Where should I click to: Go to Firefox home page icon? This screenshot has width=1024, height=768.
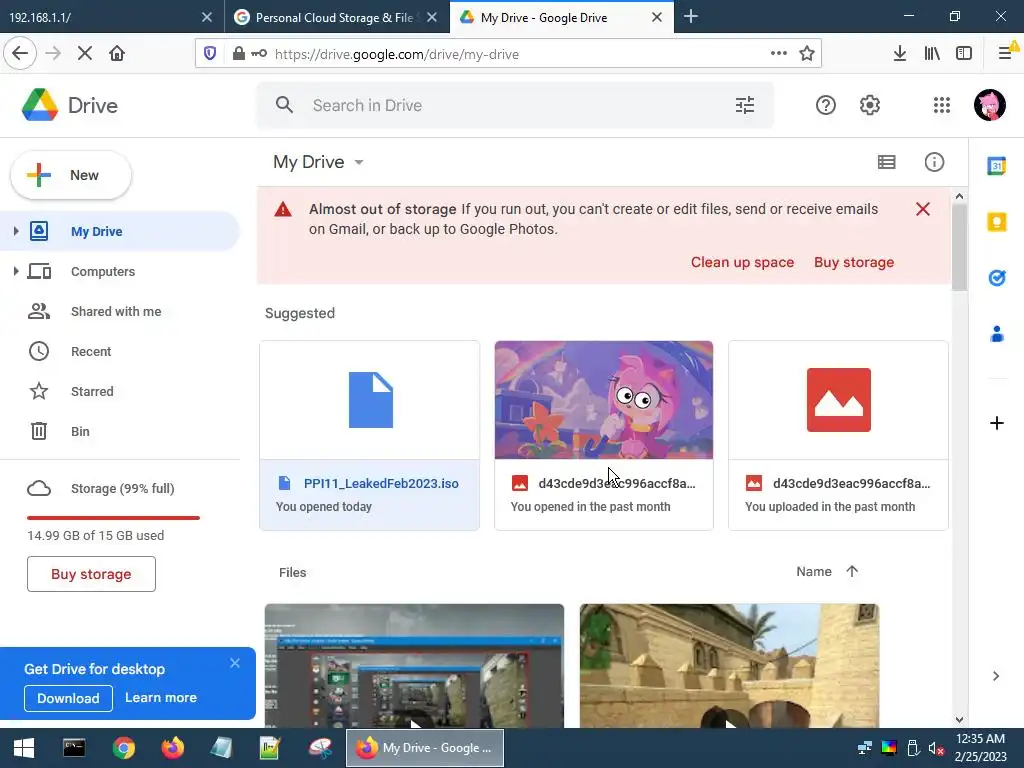(x=117, y=54)
